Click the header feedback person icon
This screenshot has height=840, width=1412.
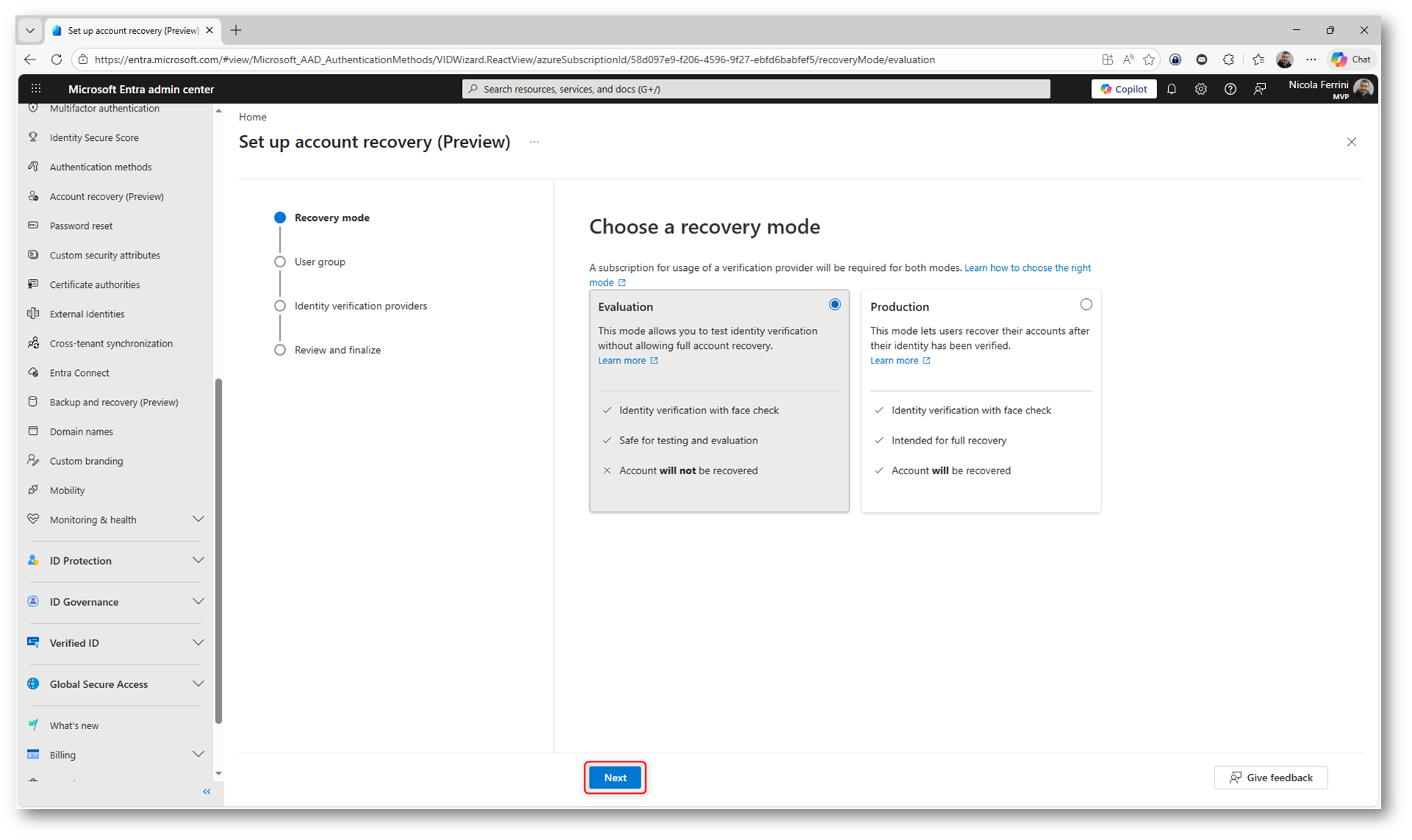click(1260, 89)
